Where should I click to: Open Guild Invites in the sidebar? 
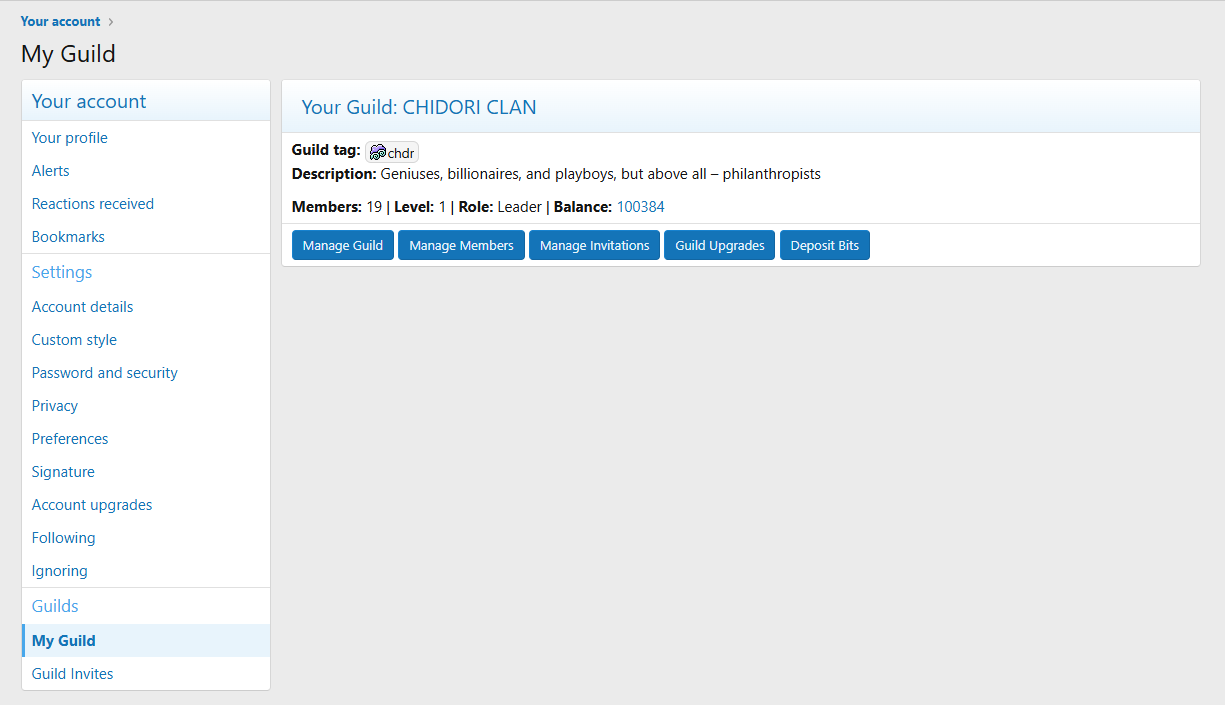(146, 674)
